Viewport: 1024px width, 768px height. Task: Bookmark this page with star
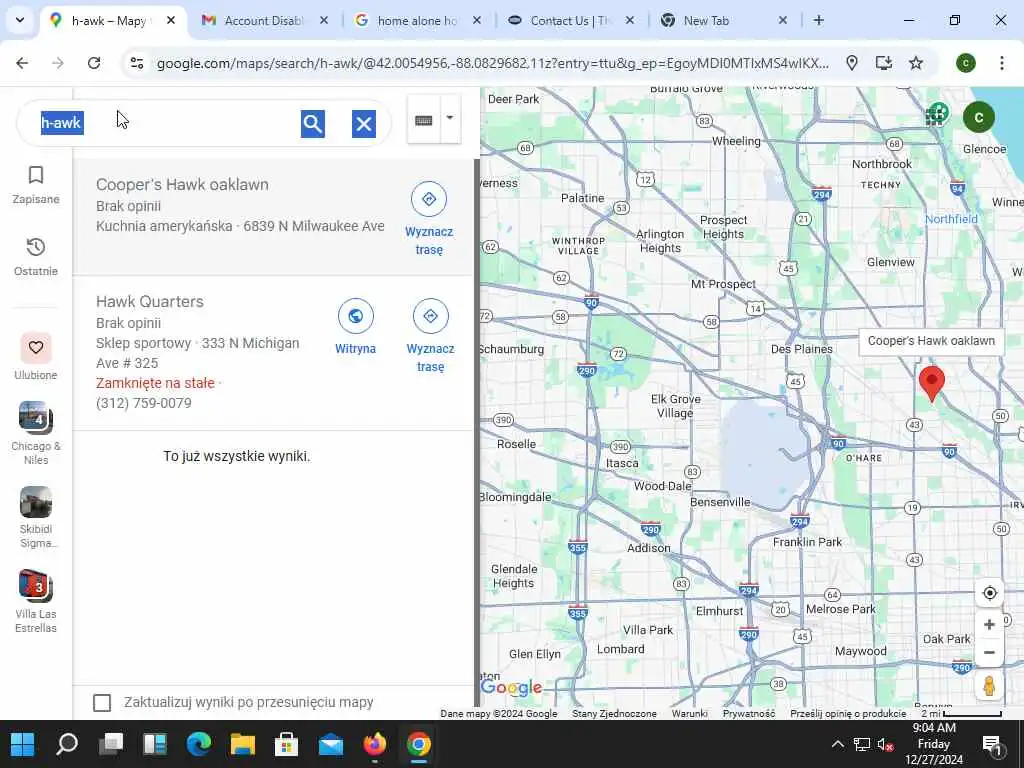916,63
